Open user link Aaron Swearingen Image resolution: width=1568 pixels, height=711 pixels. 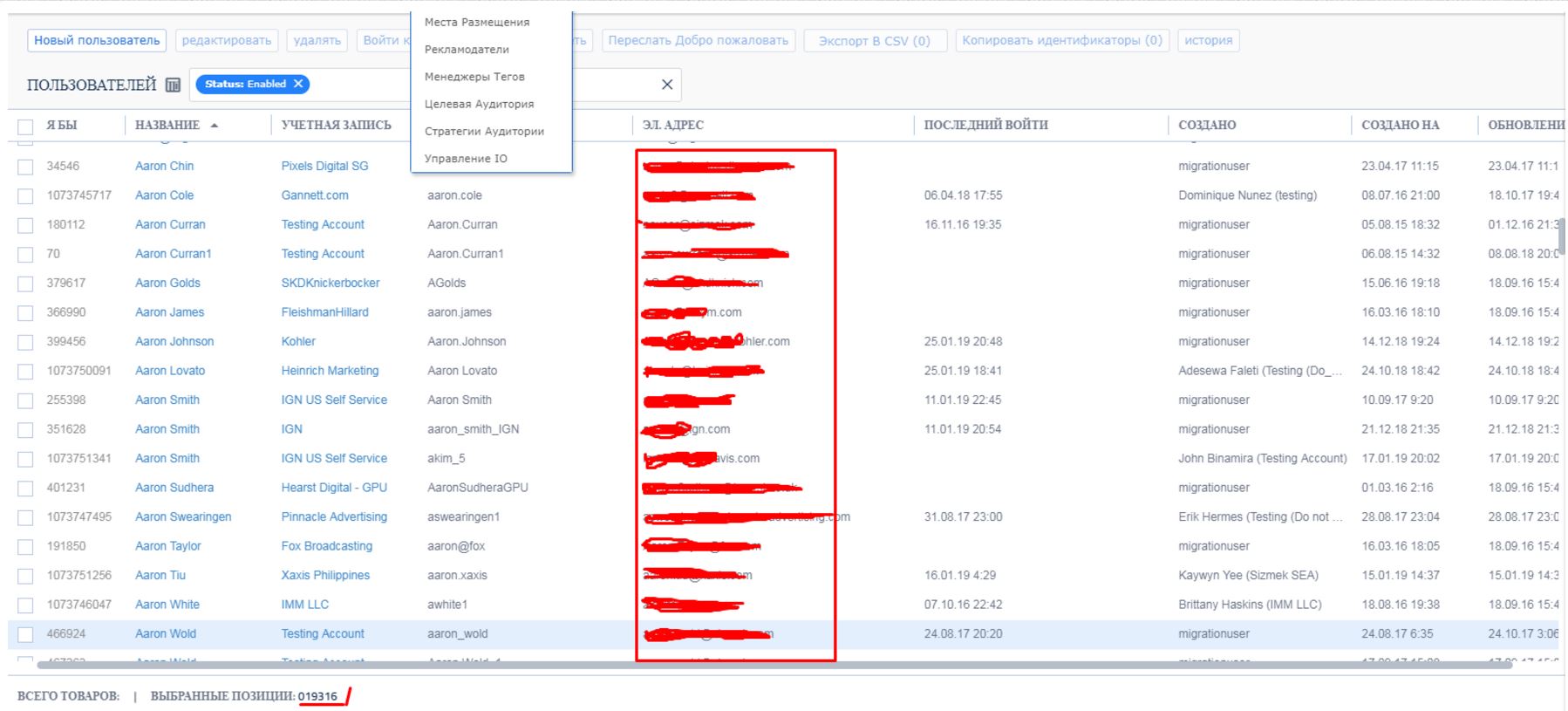(183, 516)
